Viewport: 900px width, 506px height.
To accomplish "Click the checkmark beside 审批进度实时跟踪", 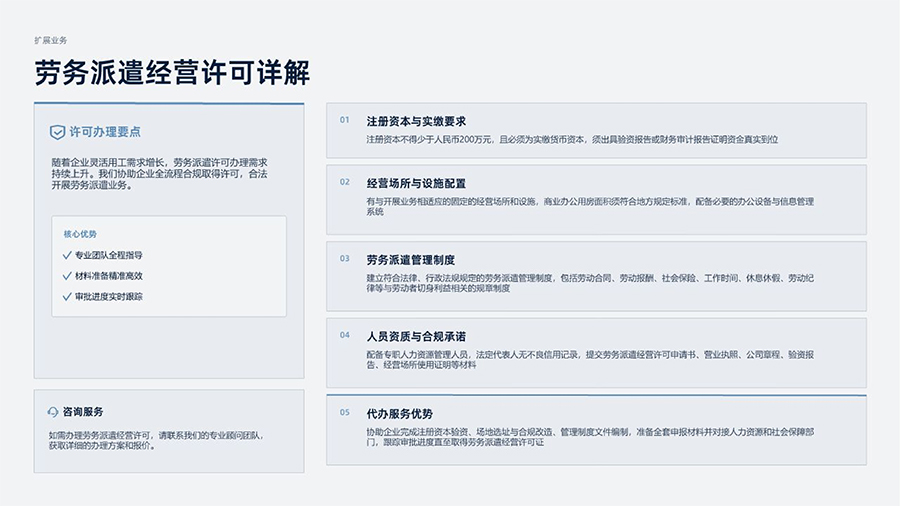I will pyautogui.click(x=67, y=297).
